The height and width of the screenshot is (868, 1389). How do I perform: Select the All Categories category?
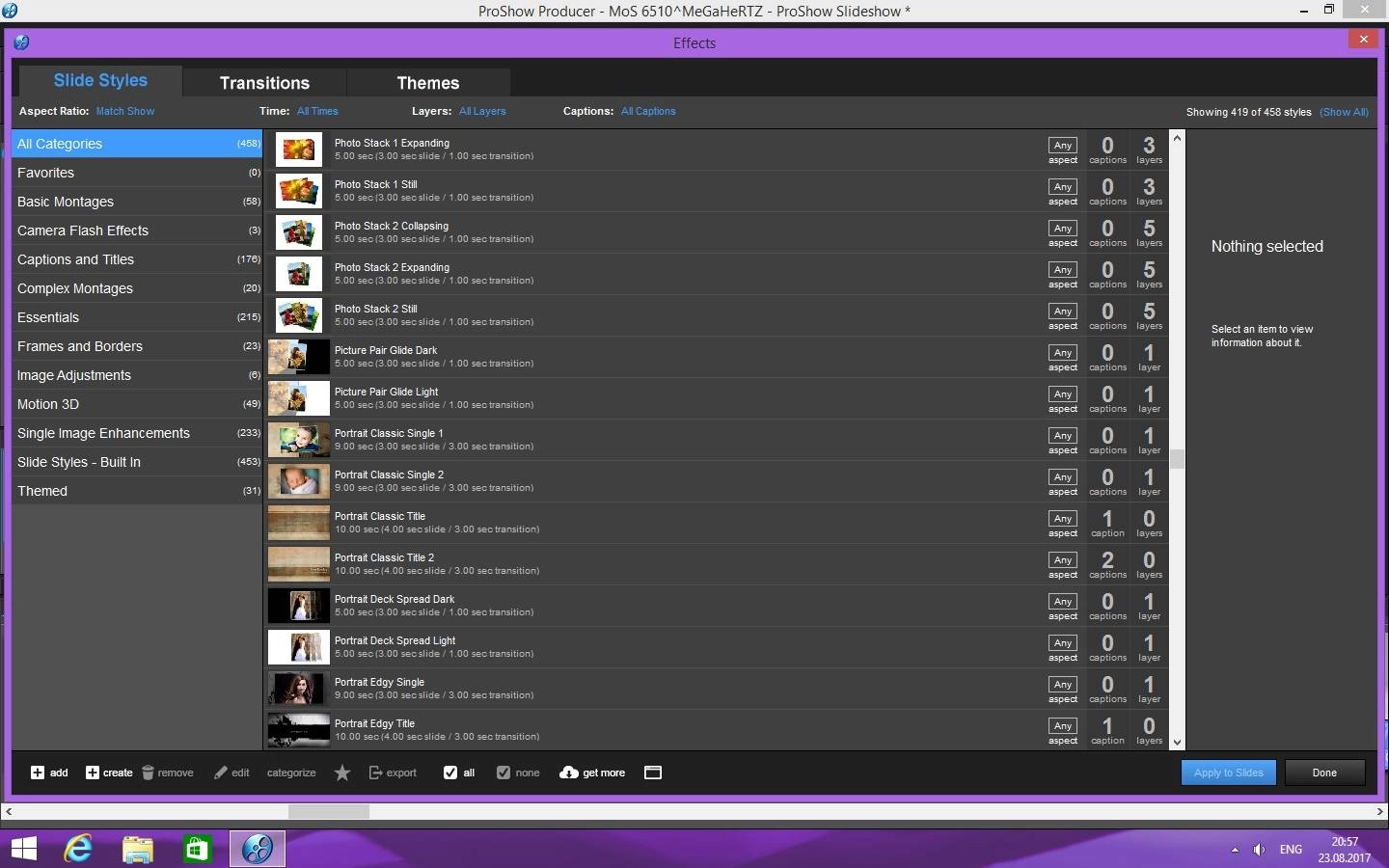click(x=137, y=144)
